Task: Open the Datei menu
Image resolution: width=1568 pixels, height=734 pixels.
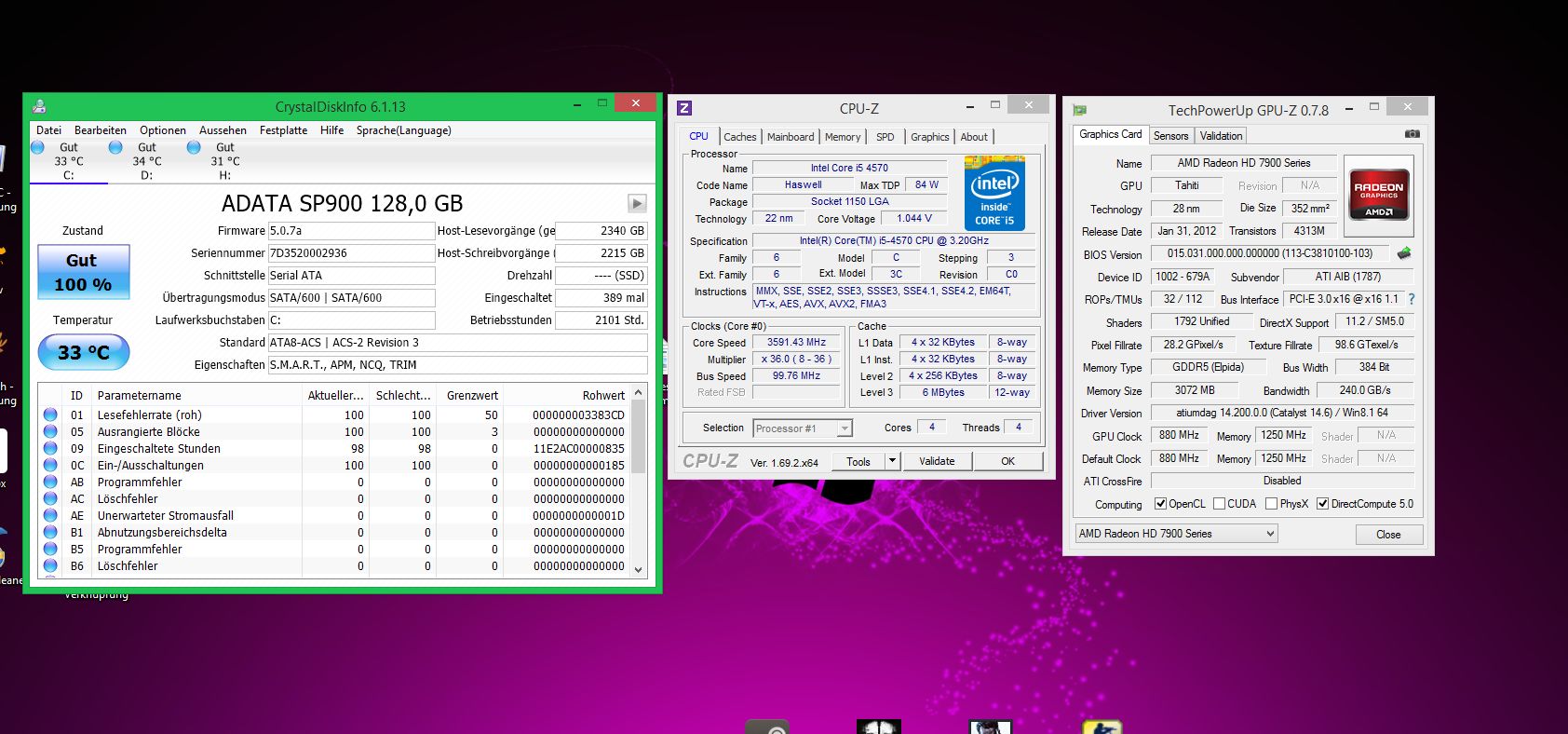Action: (x=48, y=130)
